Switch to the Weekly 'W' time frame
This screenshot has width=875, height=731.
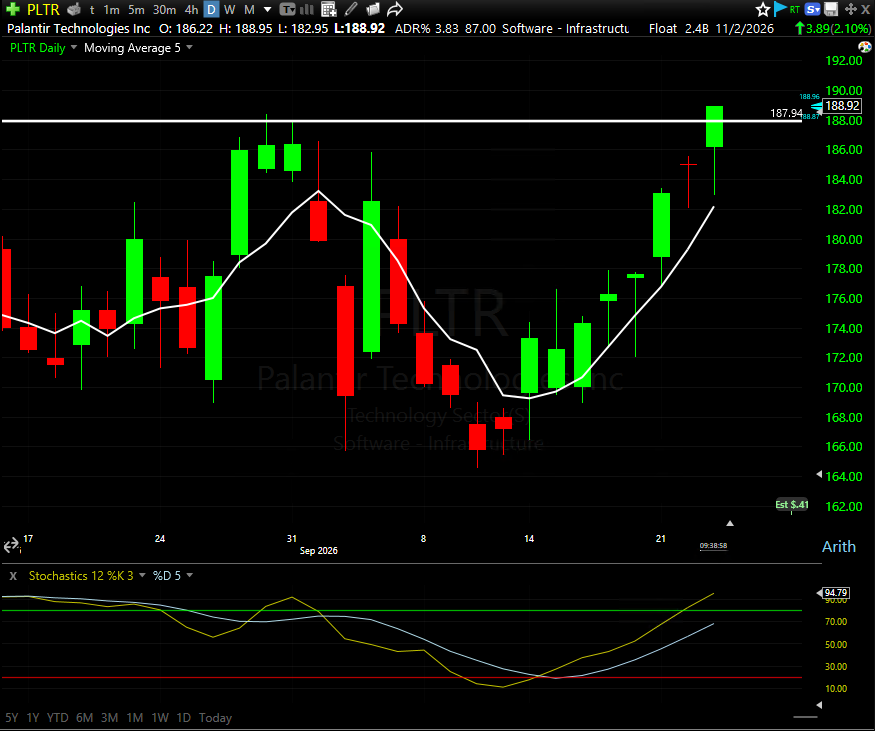(x=229, y=9)
